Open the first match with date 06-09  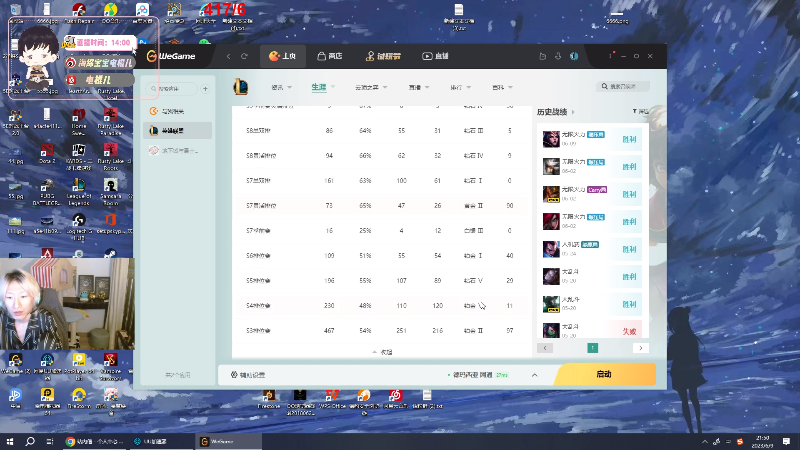(592, 139)
